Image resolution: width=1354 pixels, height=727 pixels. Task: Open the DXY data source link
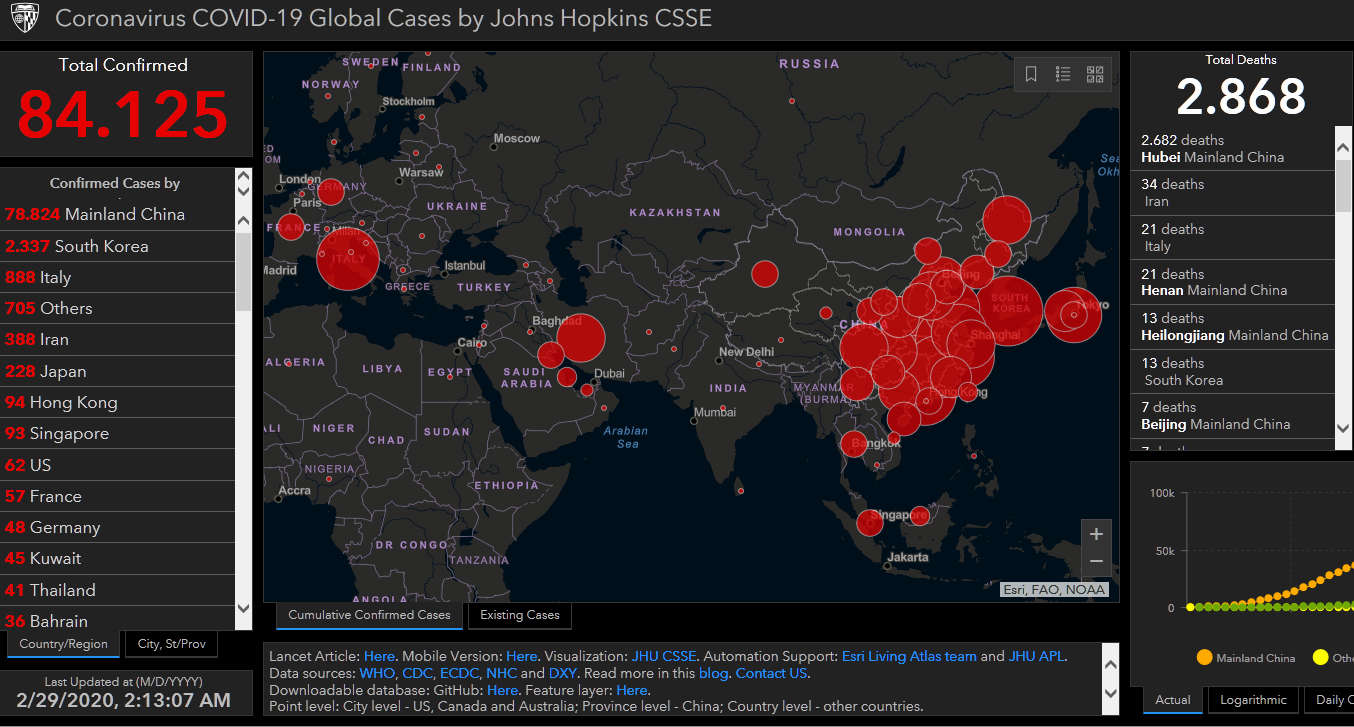(562, 674)
